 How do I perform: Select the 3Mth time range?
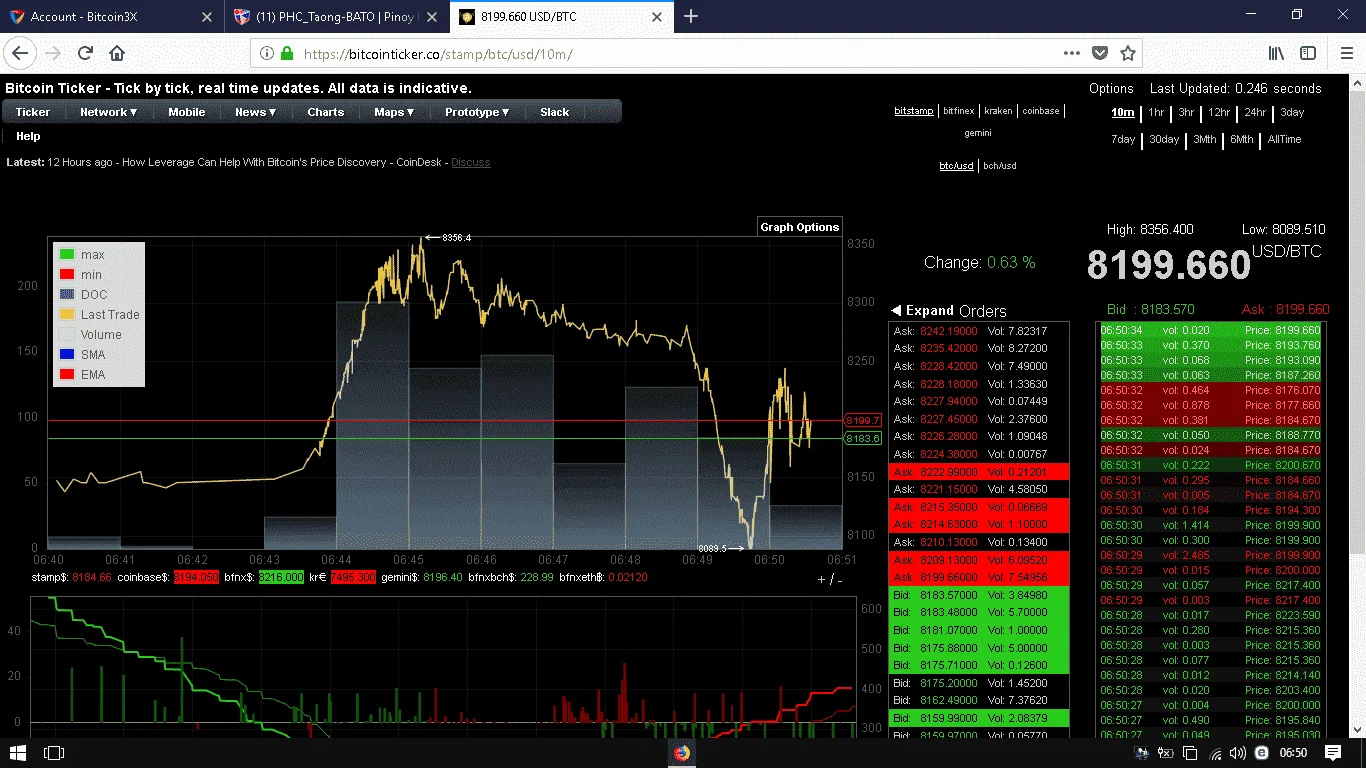1205,140
